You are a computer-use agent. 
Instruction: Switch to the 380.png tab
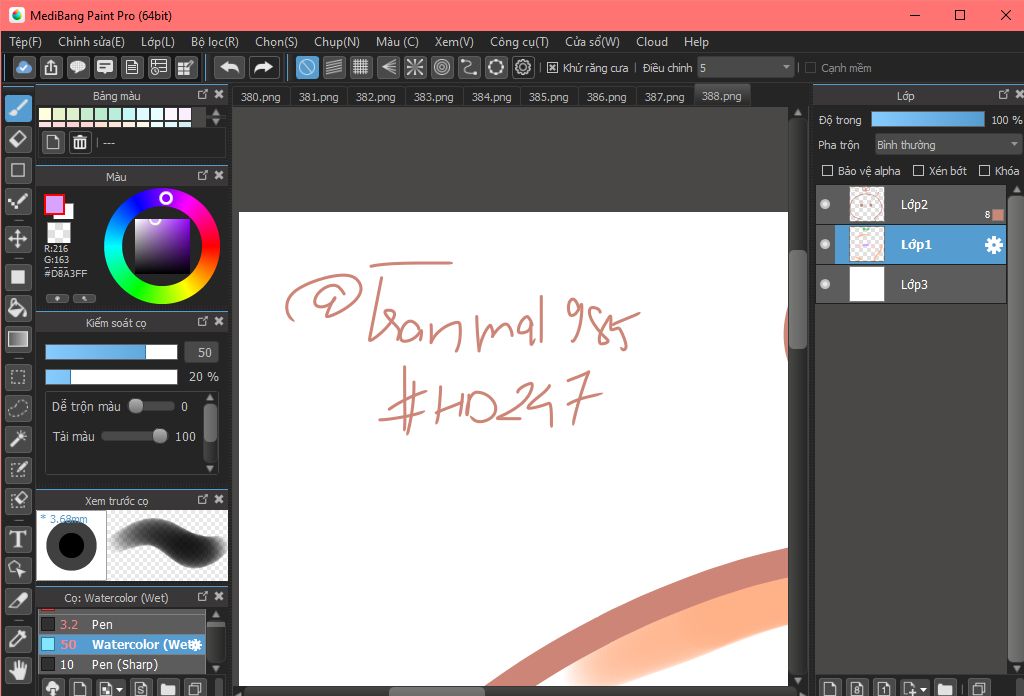tap(261, 97)
